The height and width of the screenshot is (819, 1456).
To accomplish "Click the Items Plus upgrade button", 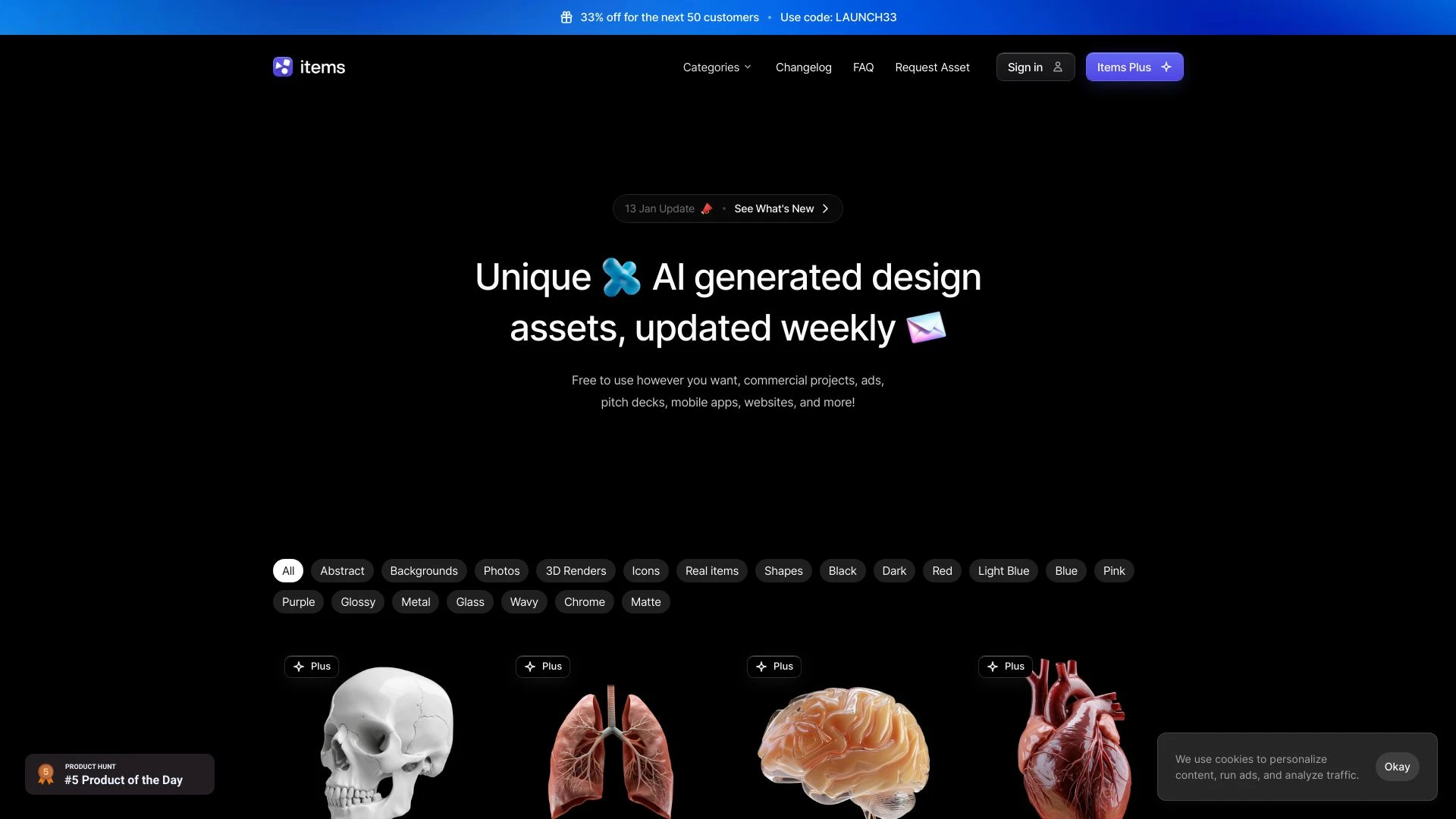I will click(1134, 66).
